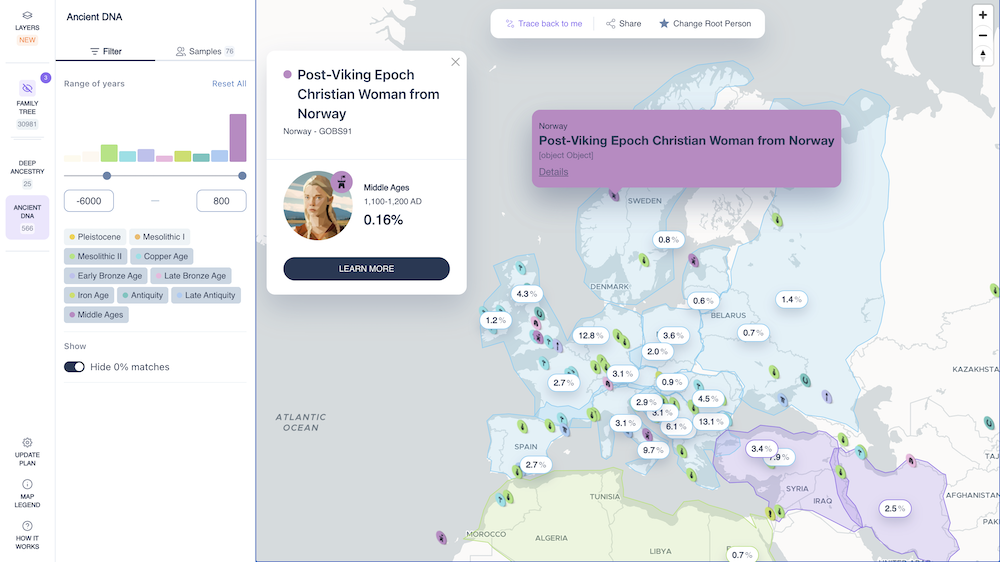The image size is (1000, 562).
Task: Click the Details link in purple tooltip
Action: (x=553, y=172)
